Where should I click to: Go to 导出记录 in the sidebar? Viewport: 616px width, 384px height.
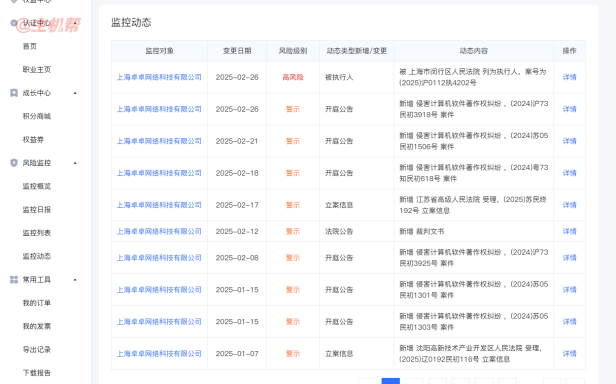point(37,349)
